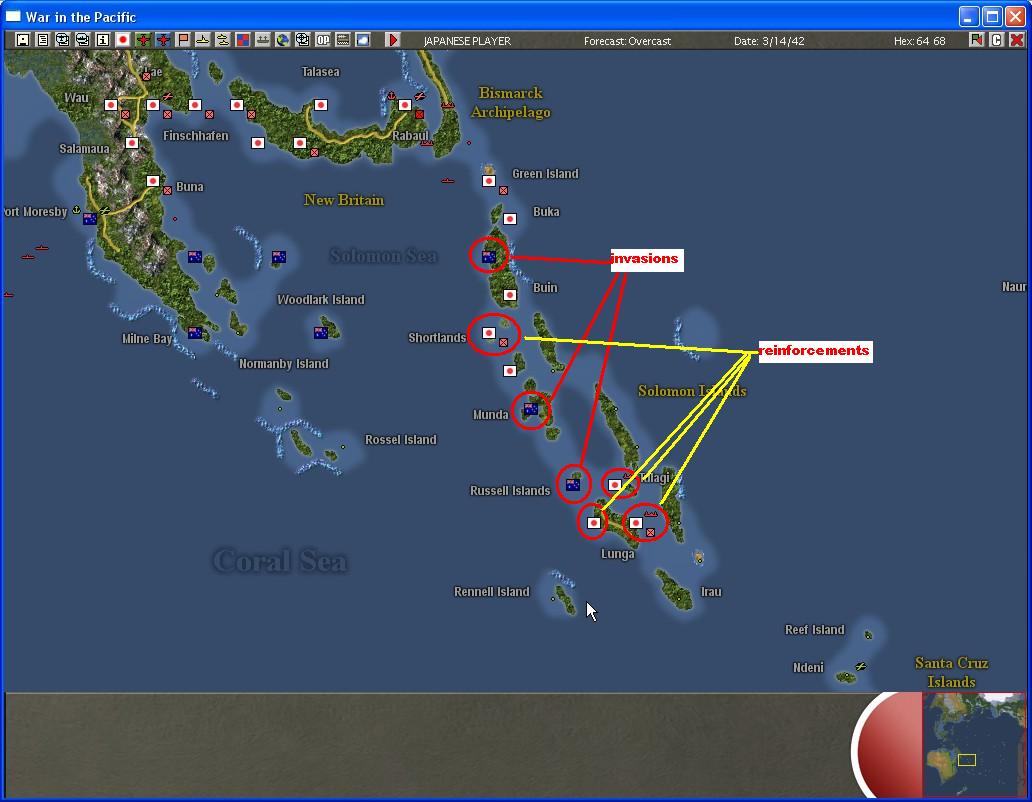Click the red X icon in game toolbar
This screenshot has width=1032, height=802.
tap(1017, 40)
